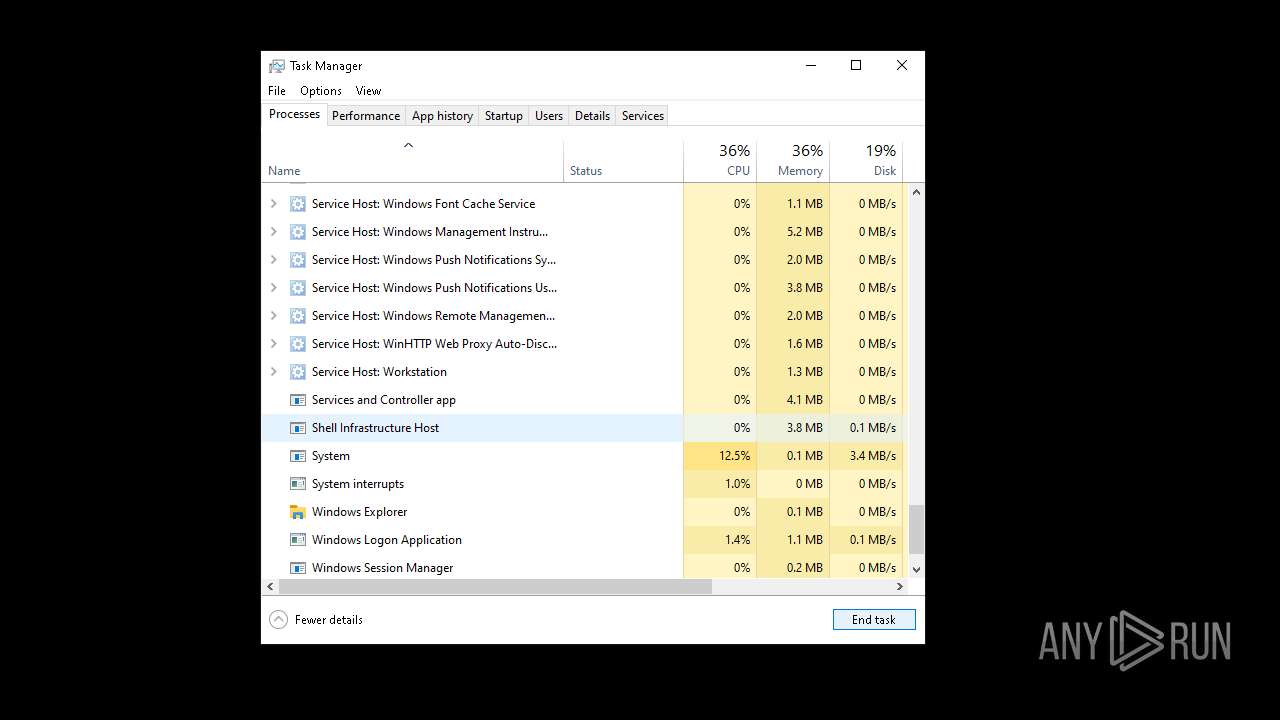The image size is (1280, 720).
Task: Click the 4.1 MB memory value
Action: tap(804, 400)
